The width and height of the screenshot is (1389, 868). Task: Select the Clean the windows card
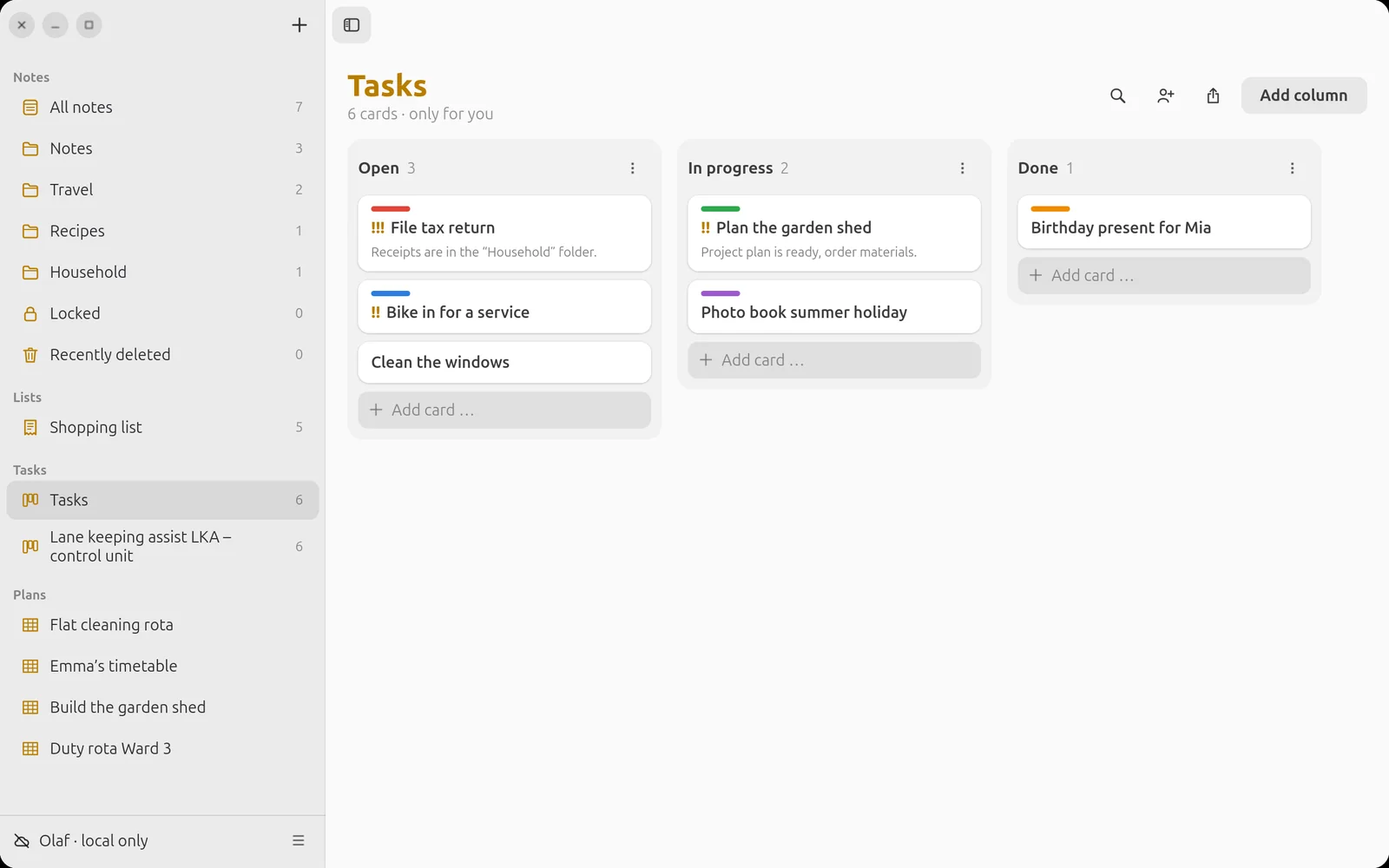504,362
